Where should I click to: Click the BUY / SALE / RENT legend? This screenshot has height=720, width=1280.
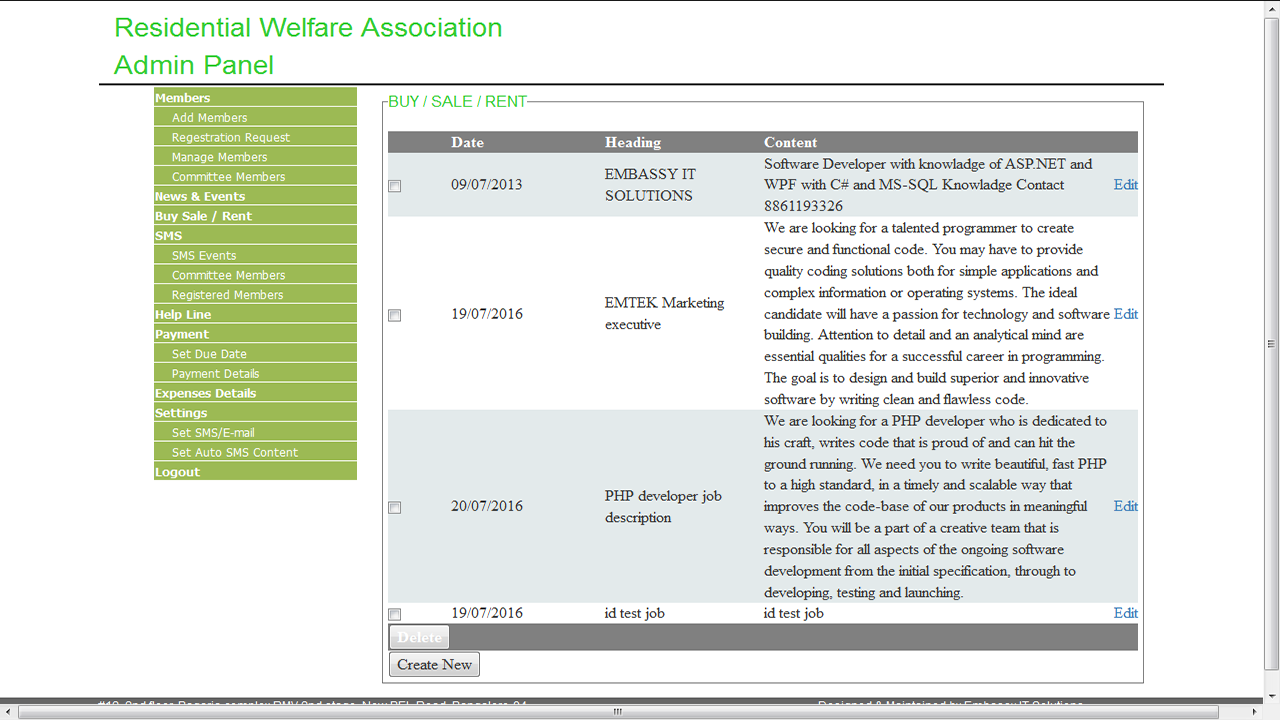tap(458, 102)
